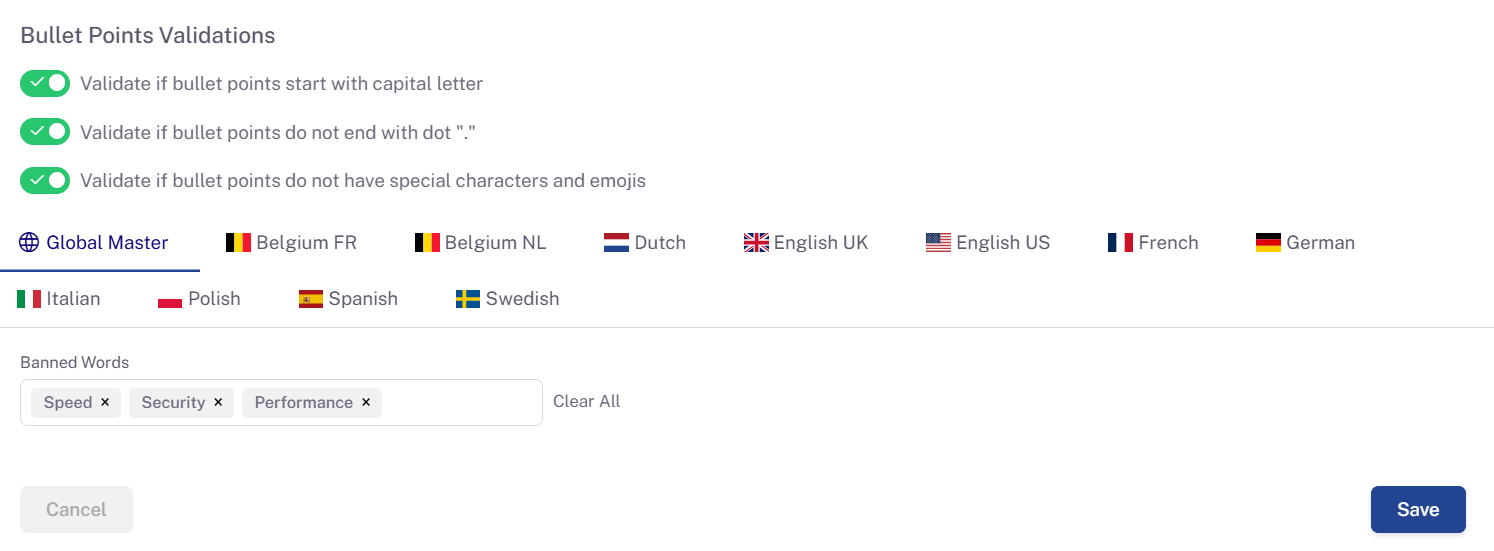This screenshot has width=1494, height=551.
Task: Open the Polish language tab
Action: [x=199, y=298]
